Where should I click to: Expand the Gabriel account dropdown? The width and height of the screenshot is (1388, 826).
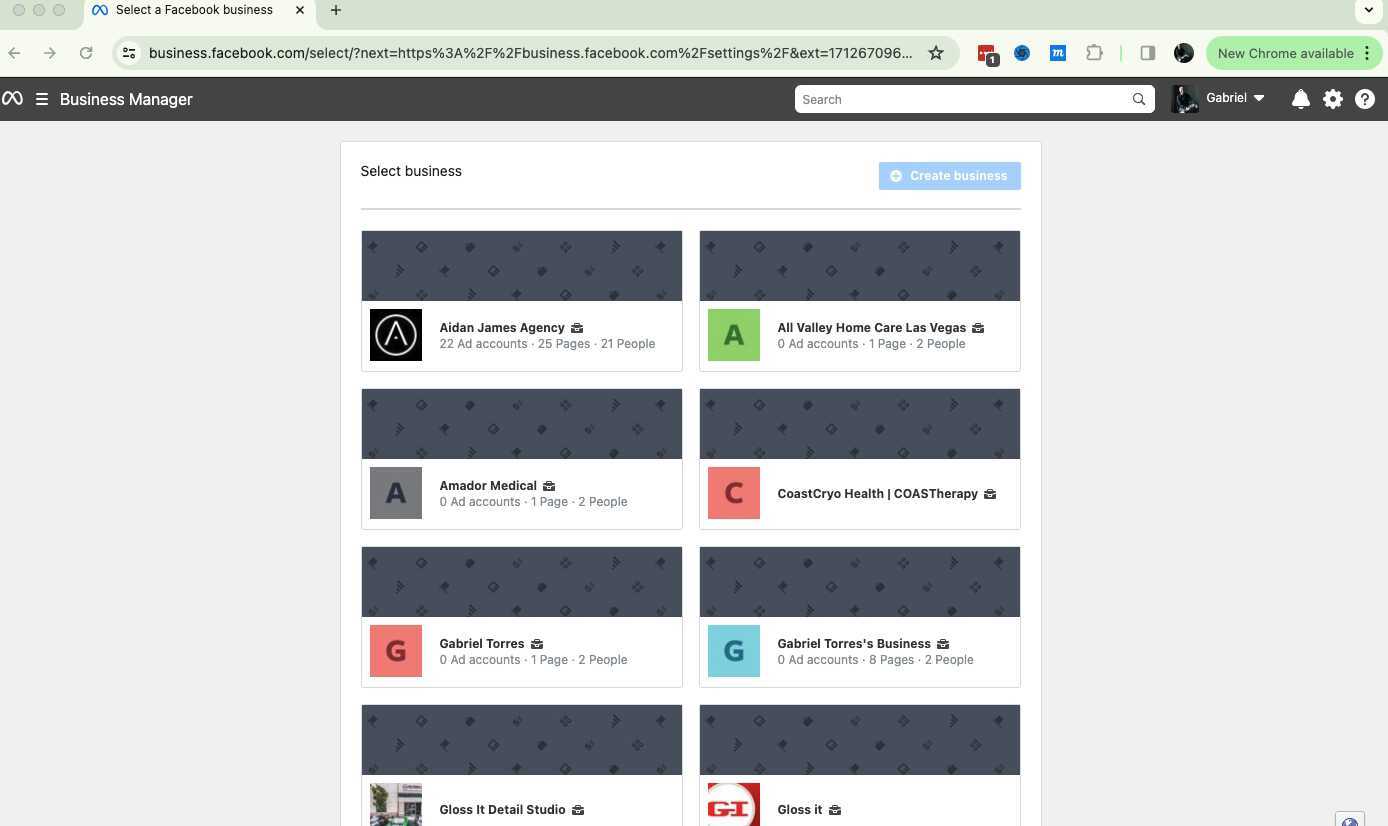1259,98
